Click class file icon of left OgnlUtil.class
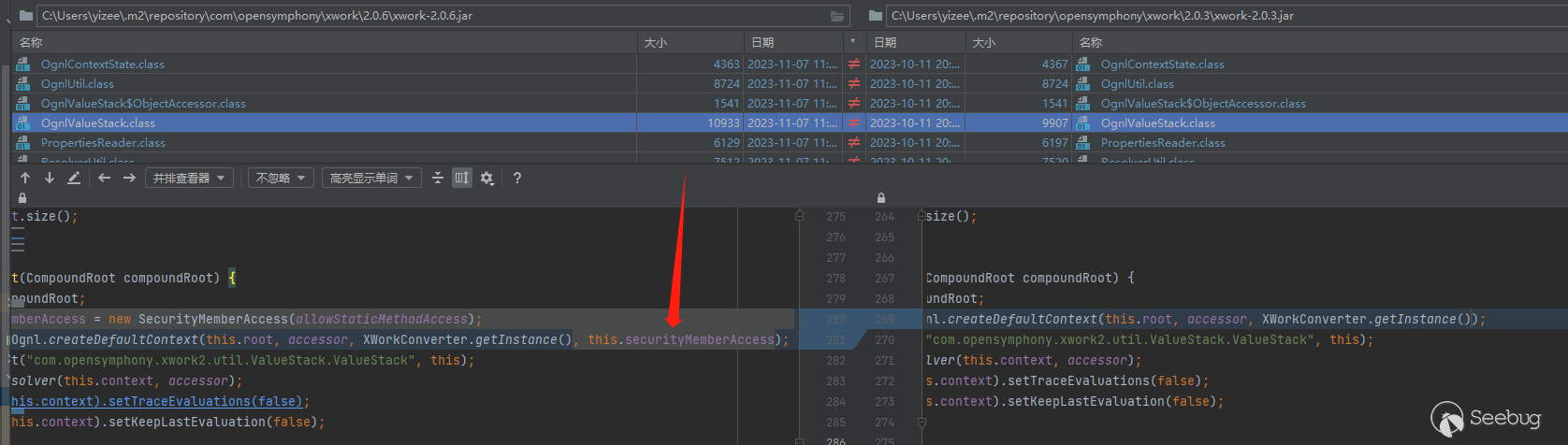Viewport: 1568px width, 445px height. (23, 84)
